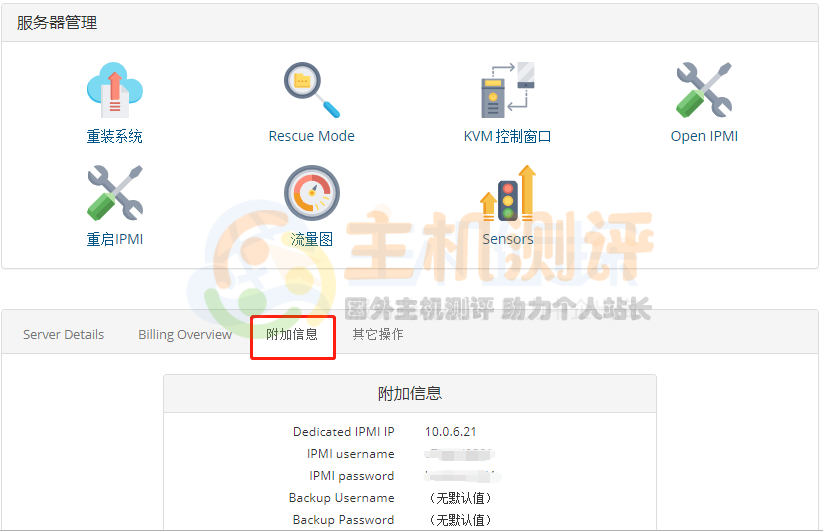The image size is (823, 531).
Task: Click the blurred IPMI password value
Action: point(463,476)
